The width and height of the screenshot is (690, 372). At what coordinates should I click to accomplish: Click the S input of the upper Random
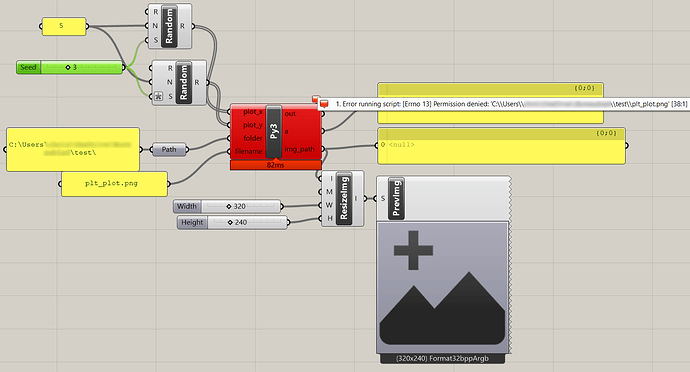point(155,40)
